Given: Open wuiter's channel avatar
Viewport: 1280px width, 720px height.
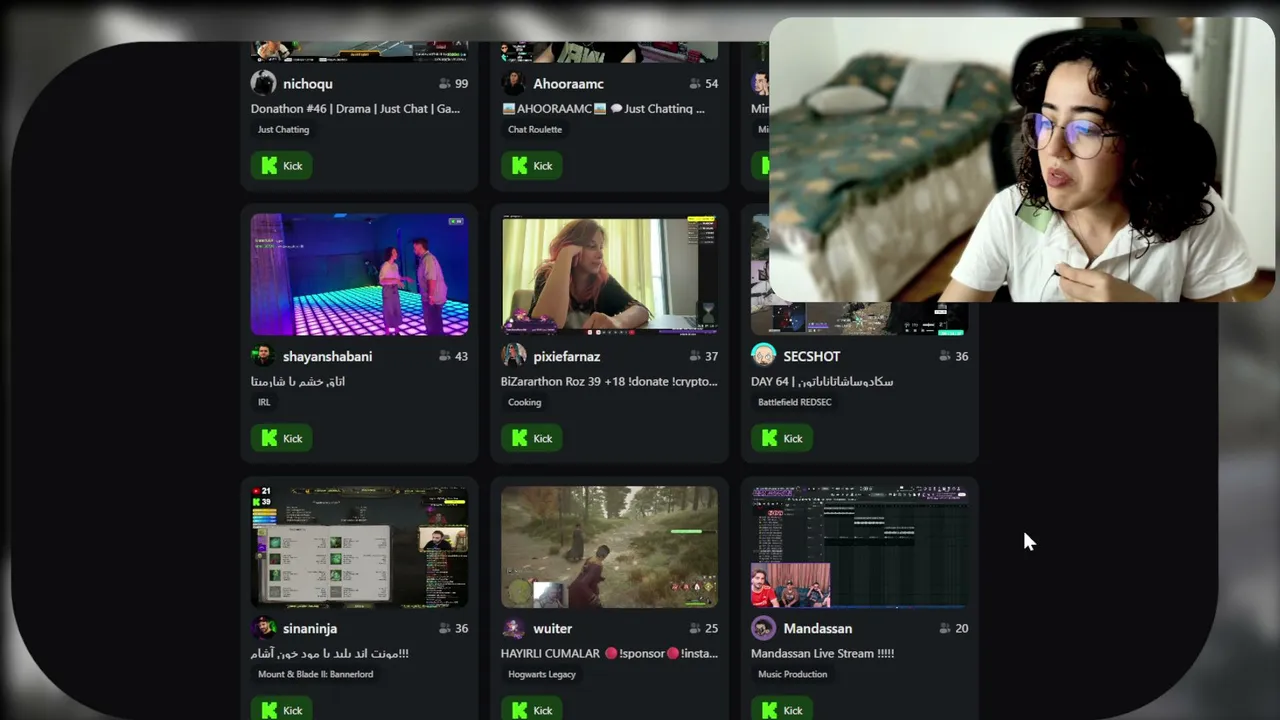Looking at the screenshot, I should 513,628.
